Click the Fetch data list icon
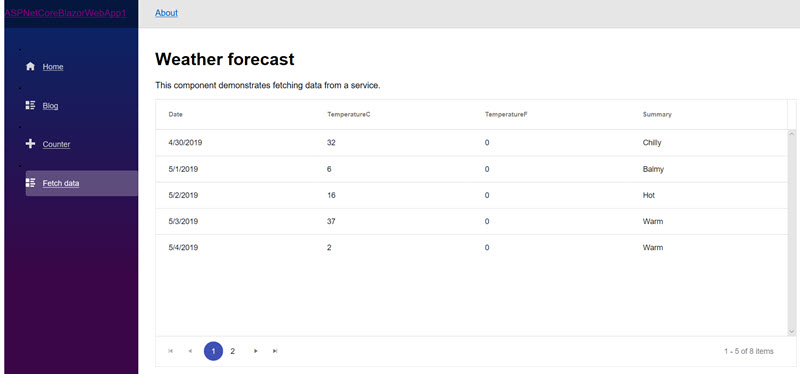 pos(30,183)
